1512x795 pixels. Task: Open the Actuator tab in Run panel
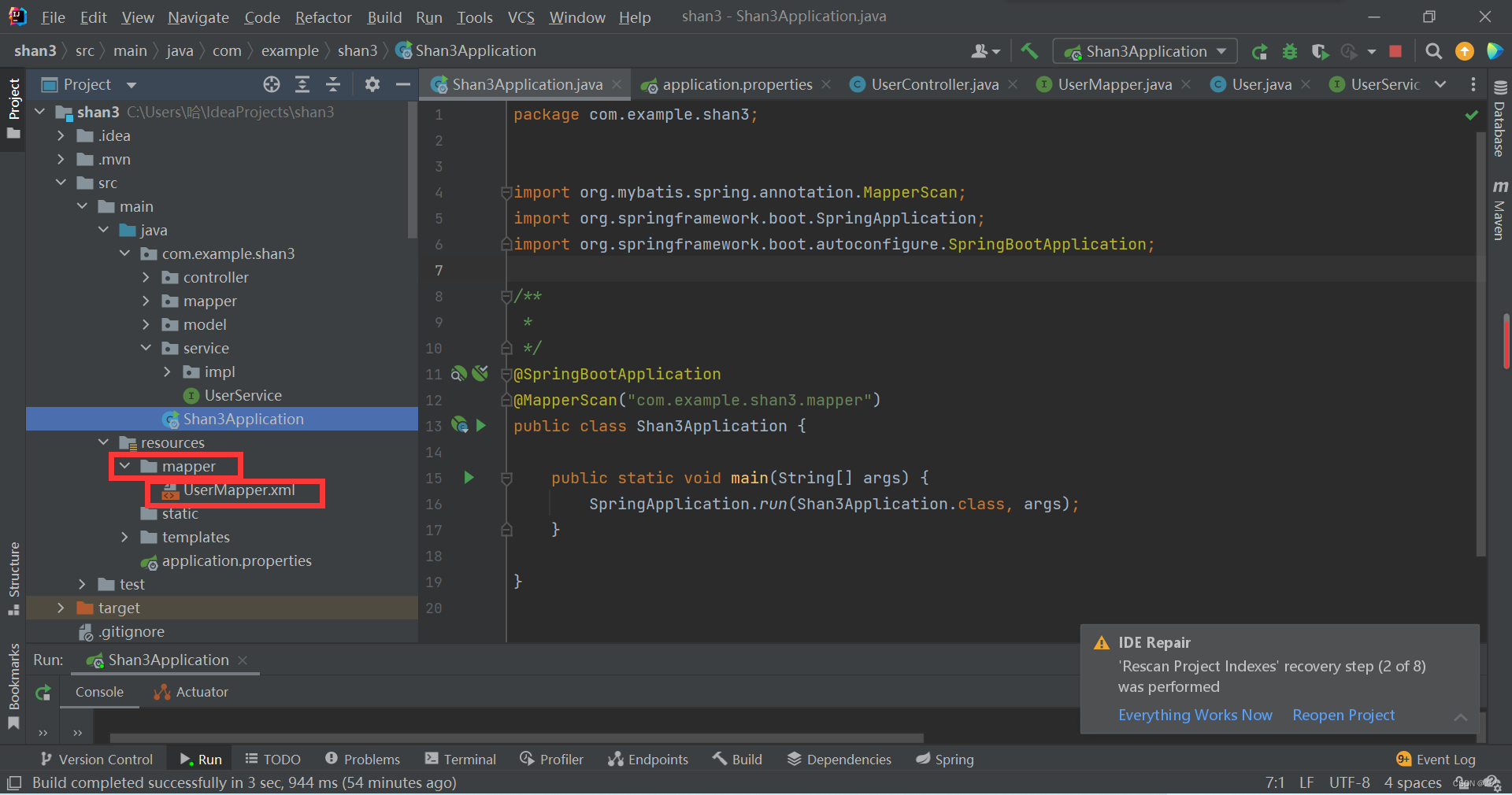click(x=191, y=692)
